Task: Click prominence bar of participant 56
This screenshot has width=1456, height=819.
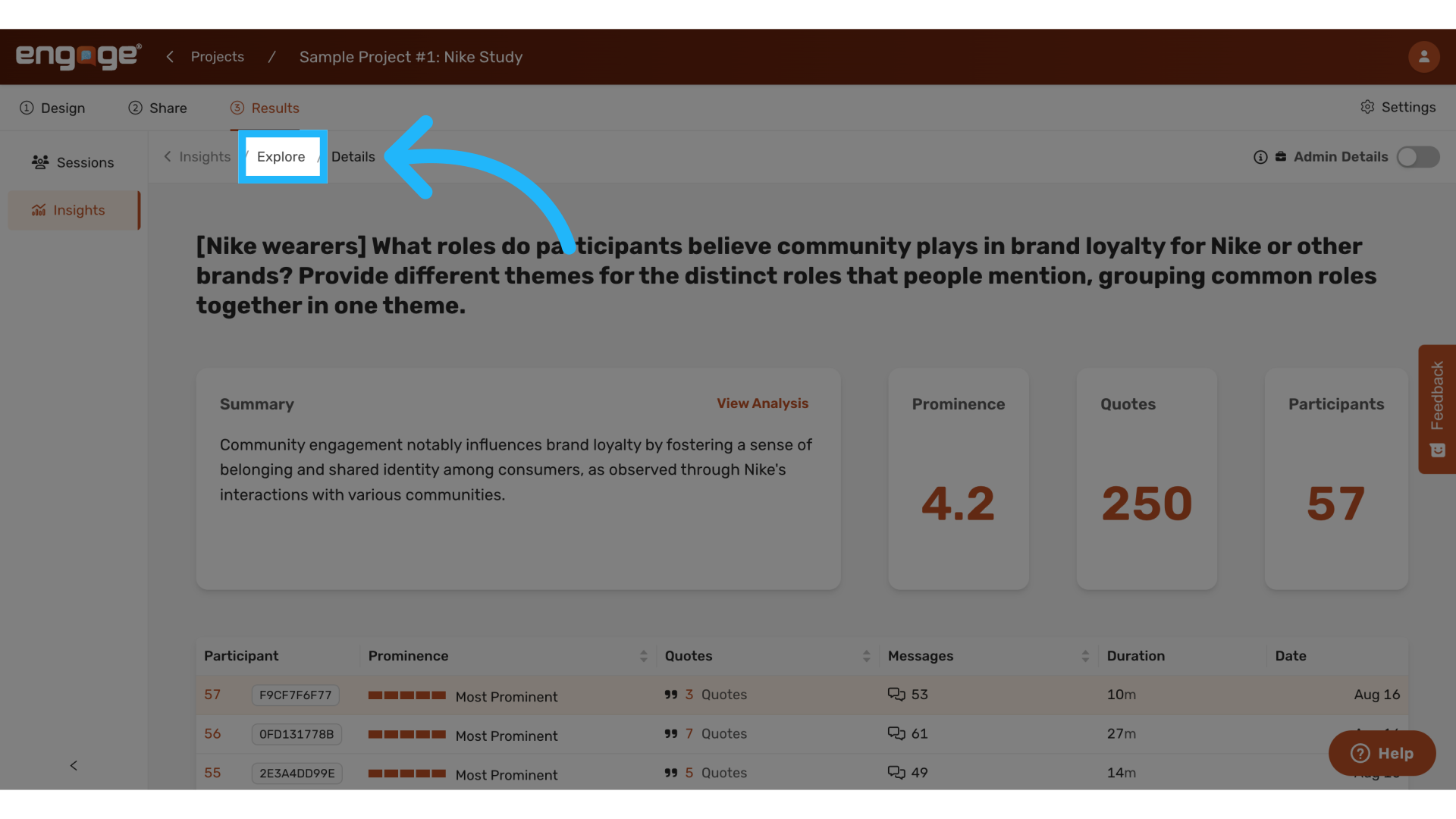Action: (x=407, y=734)
